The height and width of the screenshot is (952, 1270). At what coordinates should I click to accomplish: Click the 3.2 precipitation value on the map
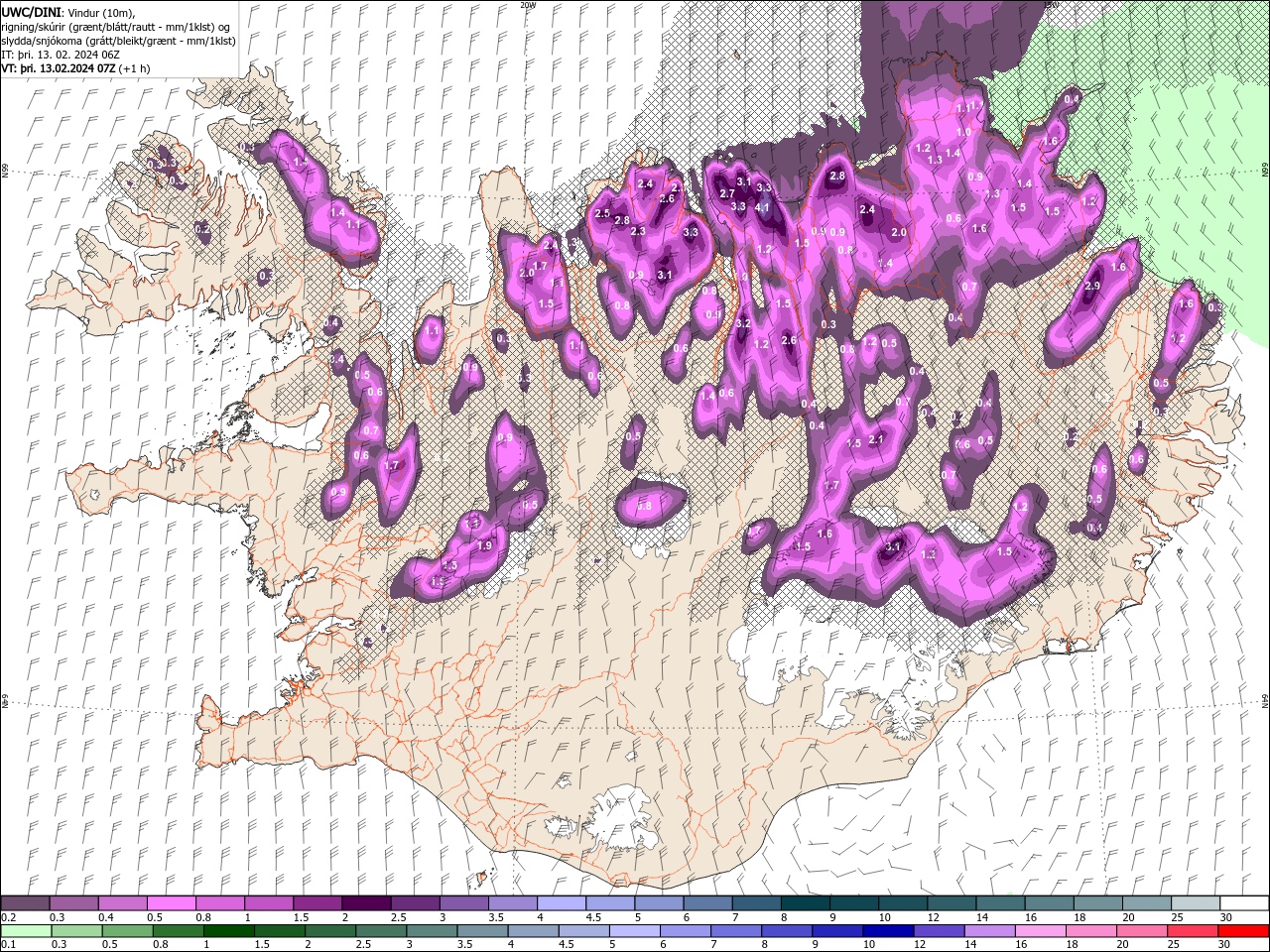744,323
